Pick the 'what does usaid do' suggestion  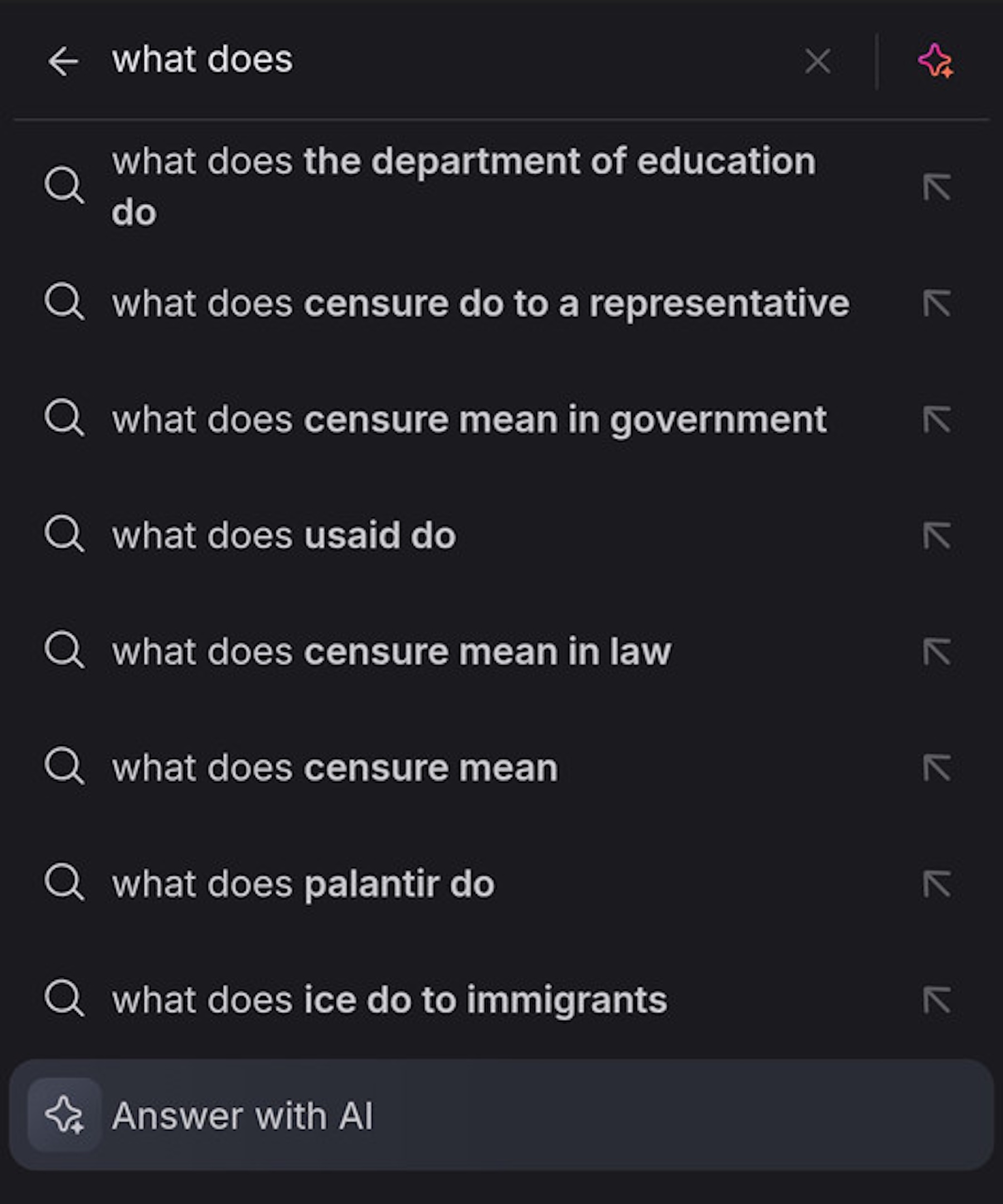click(284, 535)
